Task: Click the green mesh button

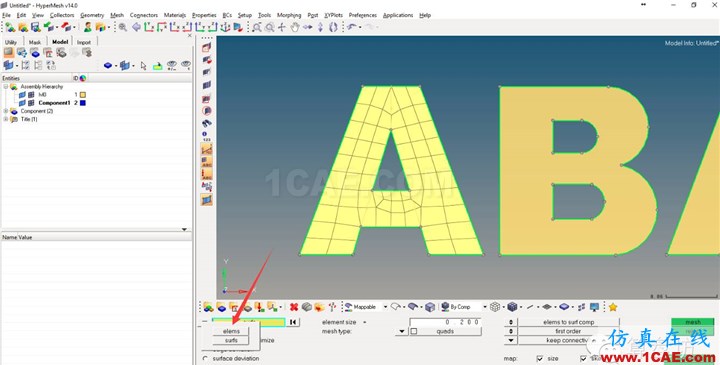Action: tap(693, 322)
